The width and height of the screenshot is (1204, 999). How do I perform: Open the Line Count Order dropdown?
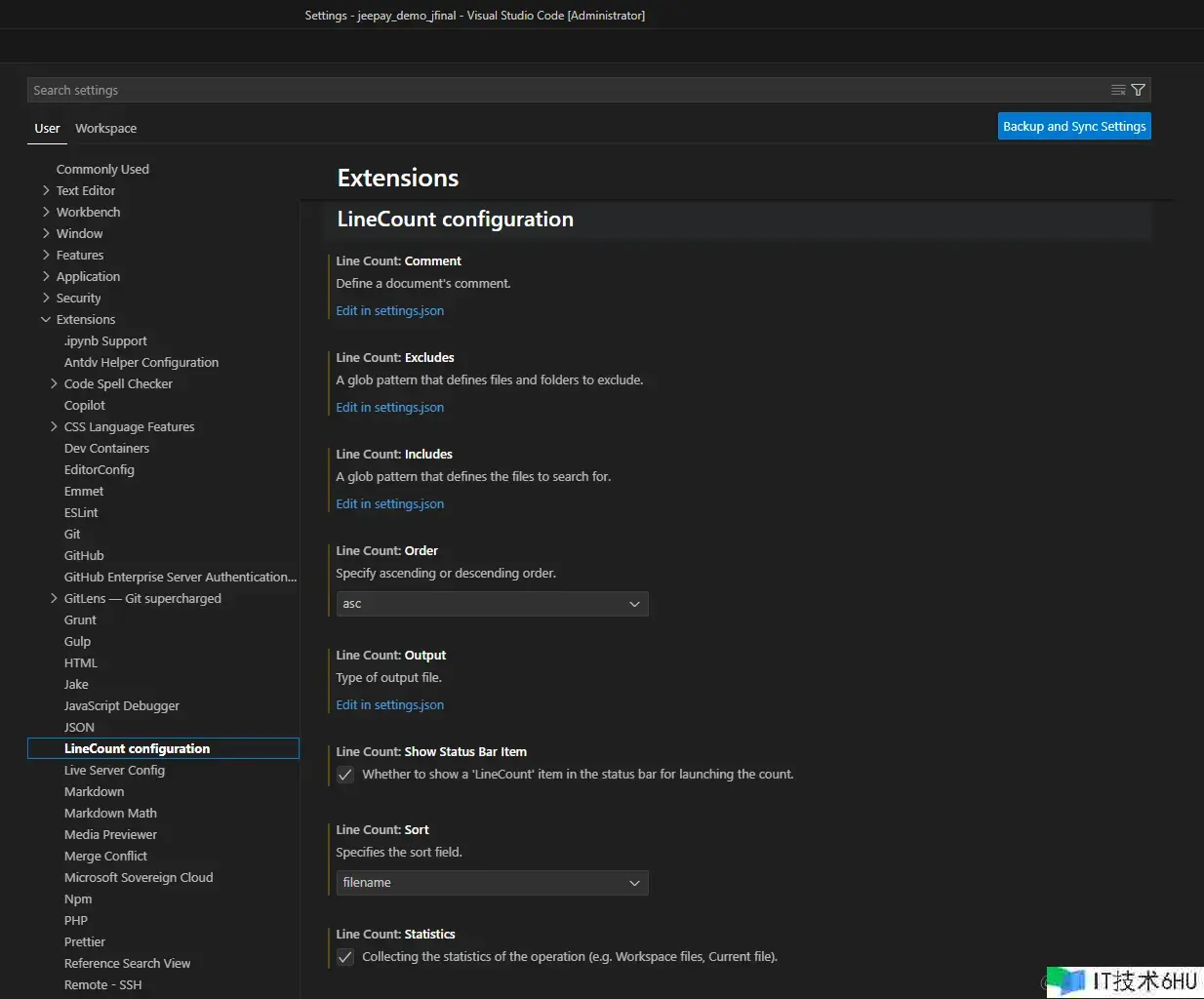pyautogui.click(x=492, y=604)
